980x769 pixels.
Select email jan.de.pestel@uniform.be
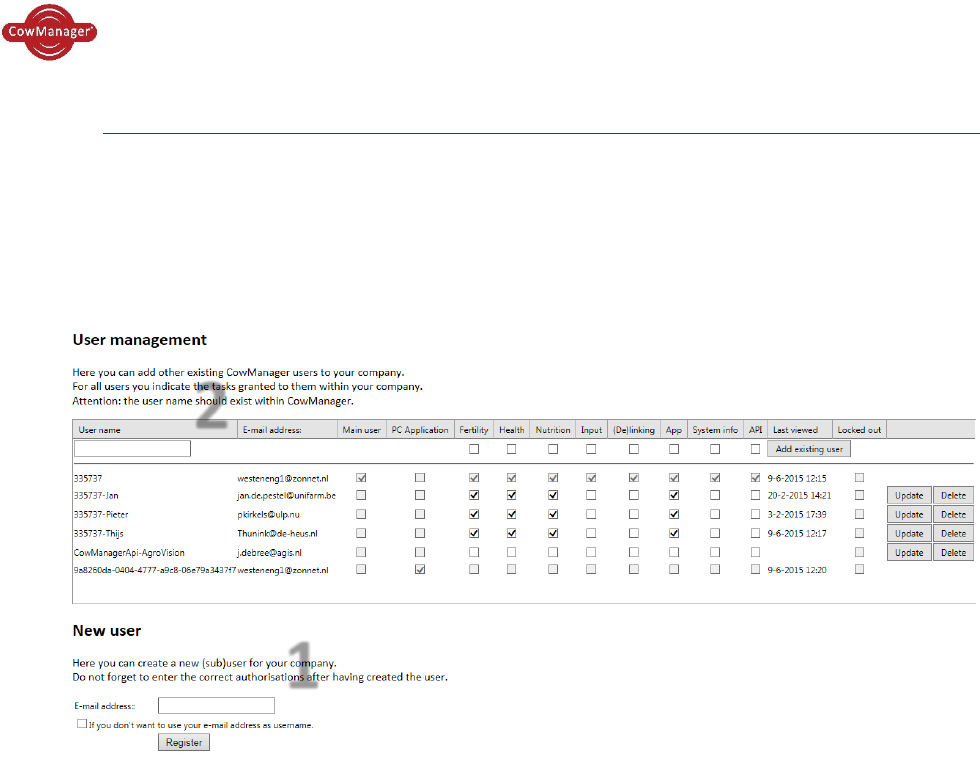[286, 495]
